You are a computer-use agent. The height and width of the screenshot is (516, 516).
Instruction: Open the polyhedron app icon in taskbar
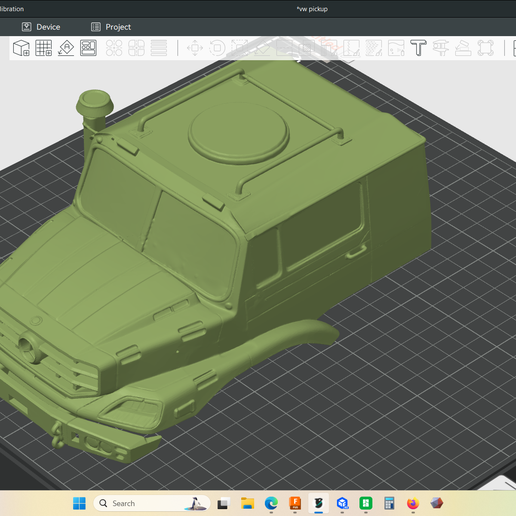click(437, 503)
